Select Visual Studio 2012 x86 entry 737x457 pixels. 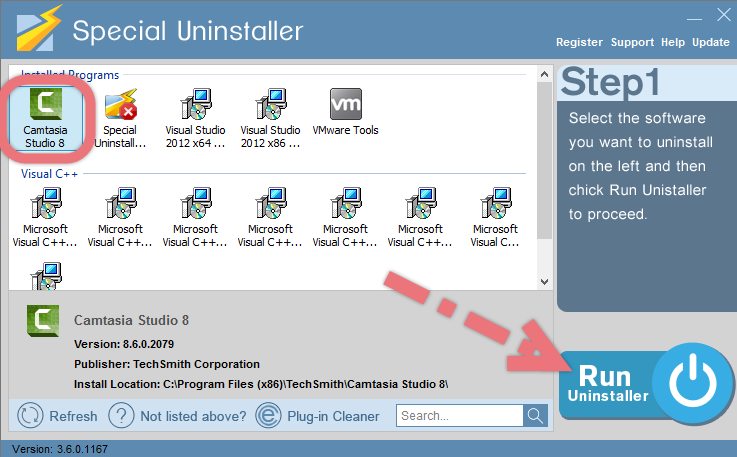[270, 118]
